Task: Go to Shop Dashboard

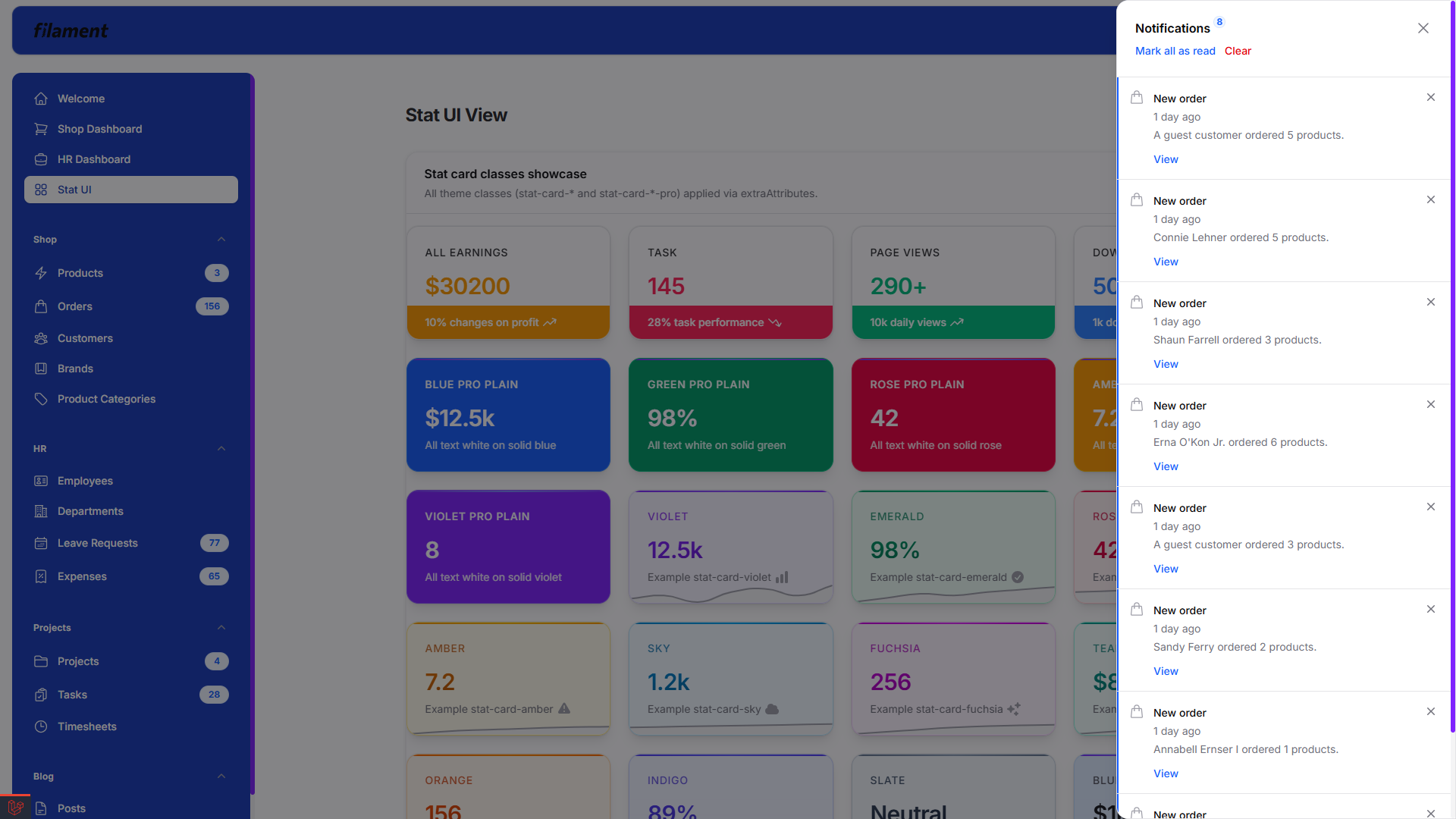Action: tap(130, 129)
